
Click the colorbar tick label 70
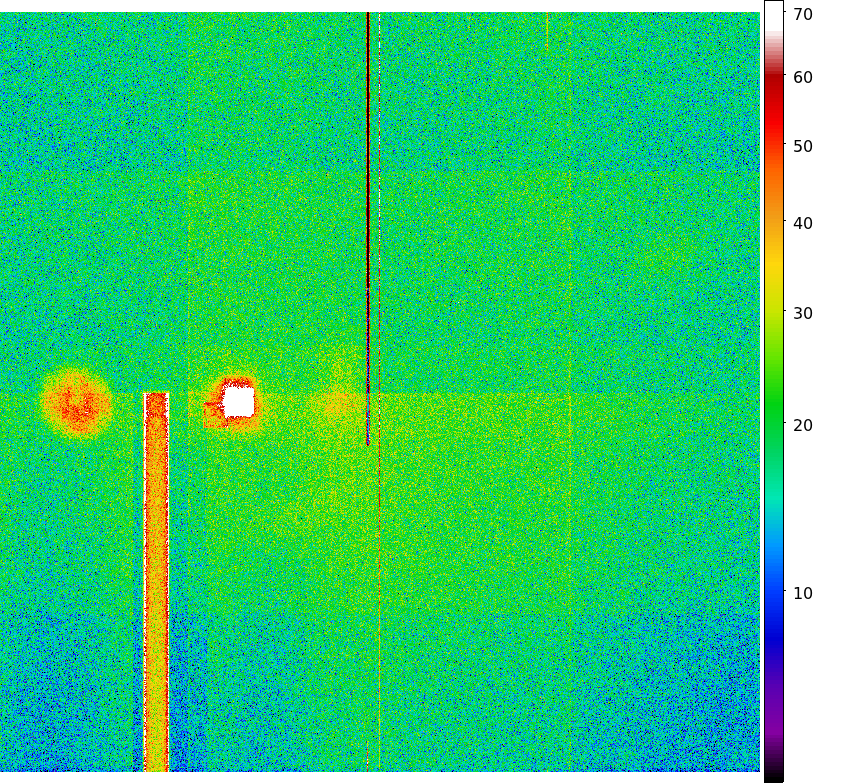[x=802, y=14]
